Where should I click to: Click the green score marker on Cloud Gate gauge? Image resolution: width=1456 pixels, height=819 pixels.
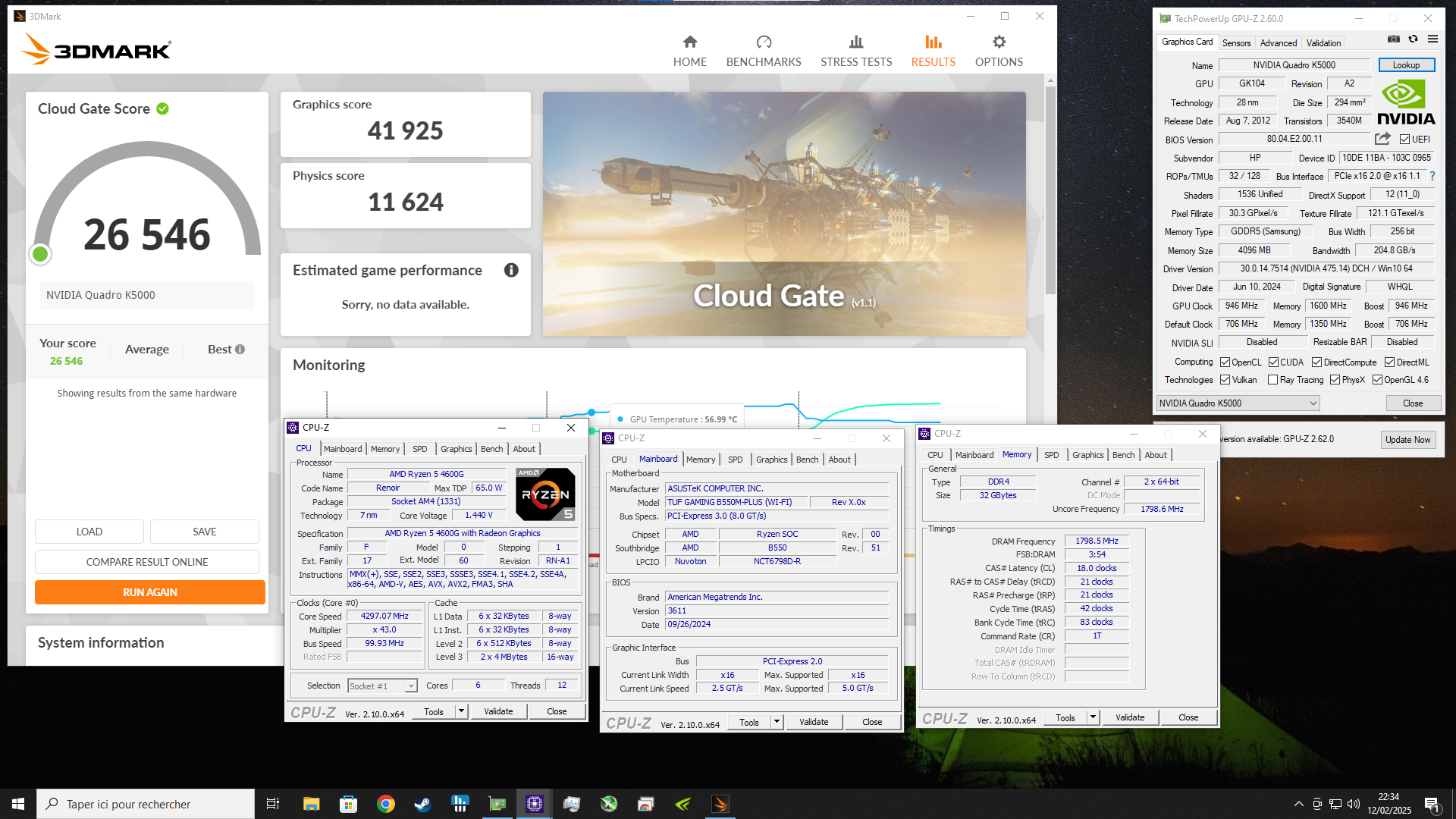41,255
